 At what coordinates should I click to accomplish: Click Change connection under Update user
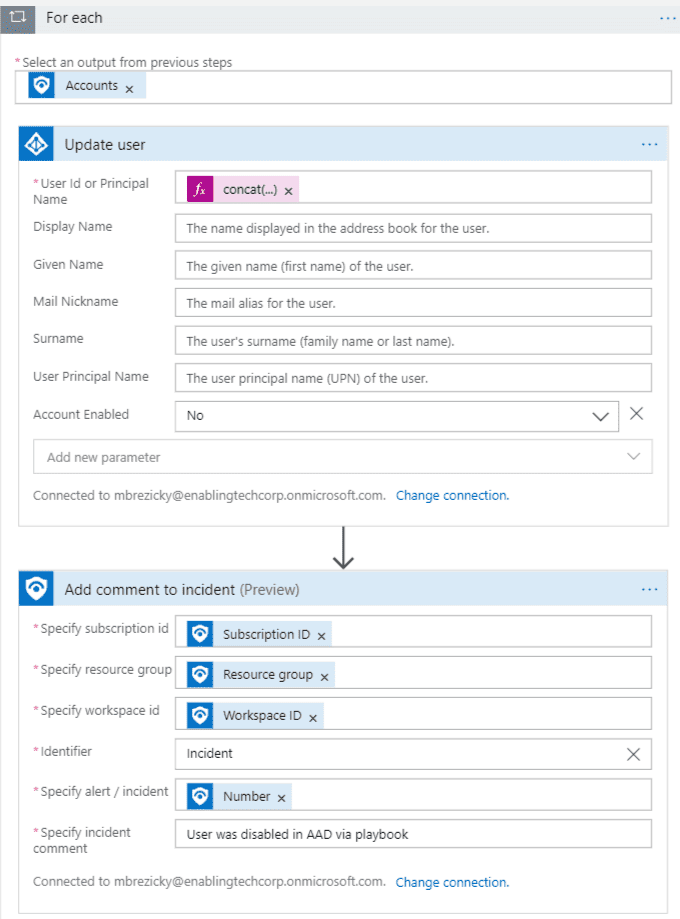click(x=452, y=495)
